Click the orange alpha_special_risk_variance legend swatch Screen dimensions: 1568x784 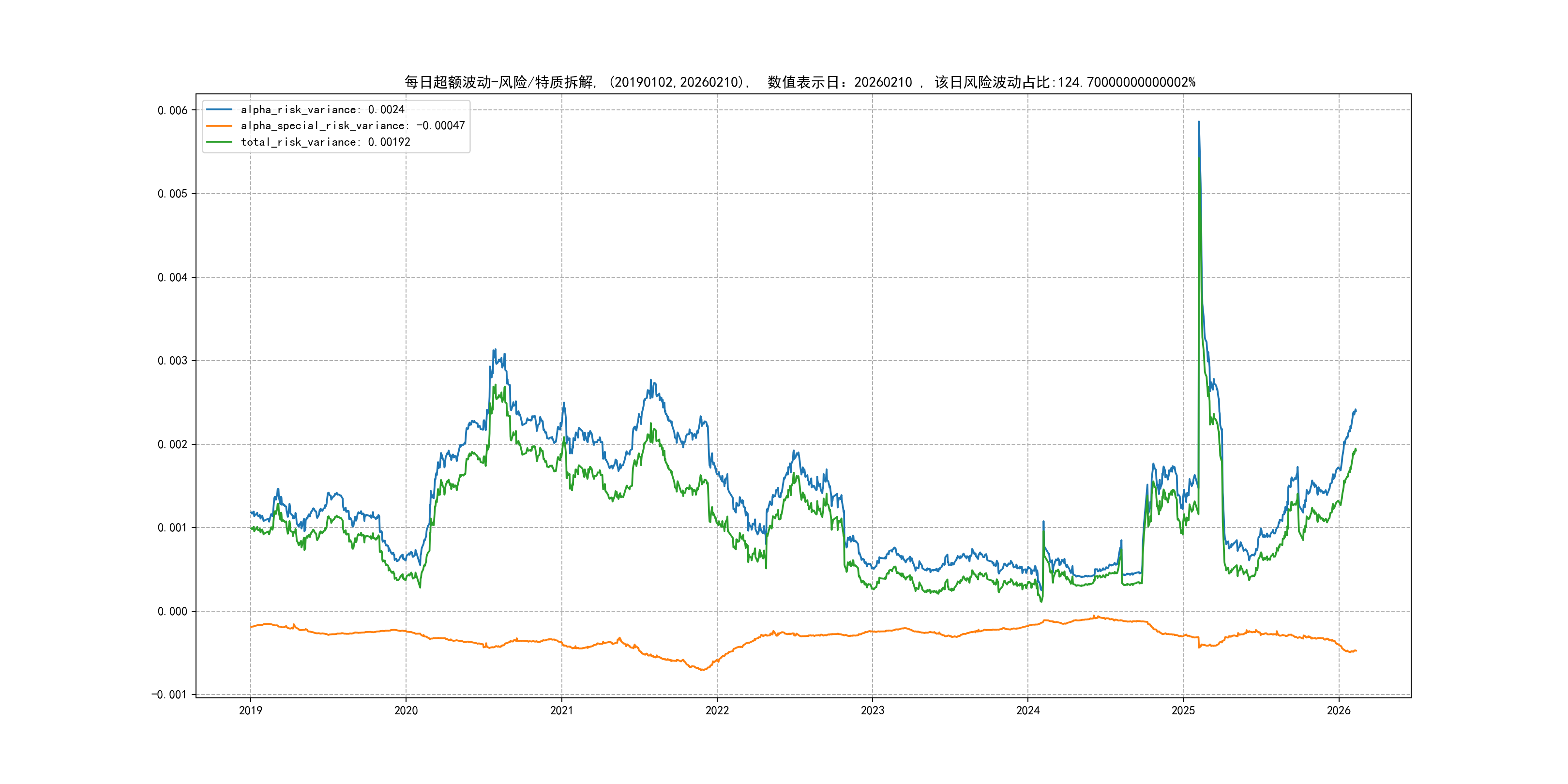pyautogui.click(x=219, y=125)
